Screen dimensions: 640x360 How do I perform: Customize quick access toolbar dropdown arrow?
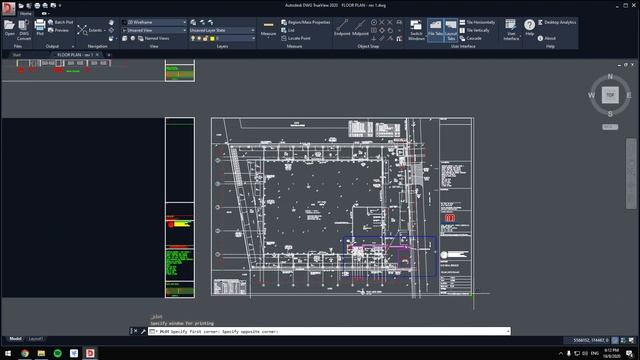60,6
